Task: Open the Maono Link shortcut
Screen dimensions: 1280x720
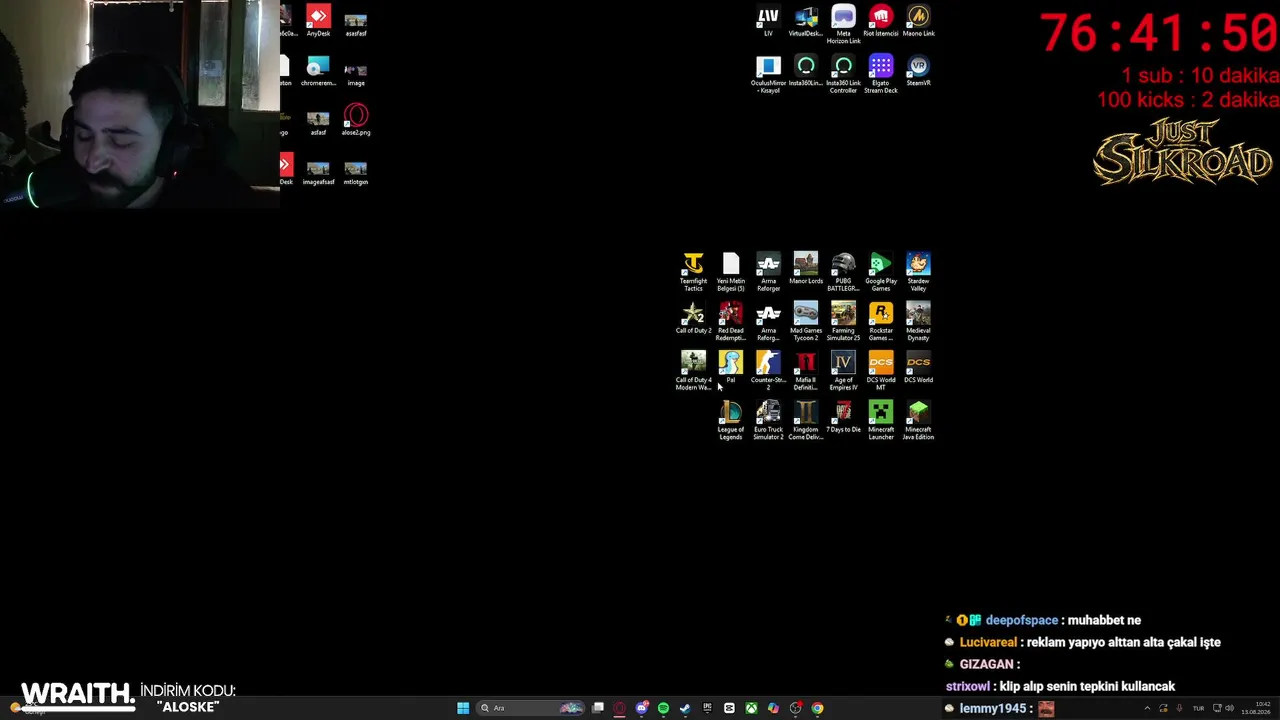Action: pos(918,21)
